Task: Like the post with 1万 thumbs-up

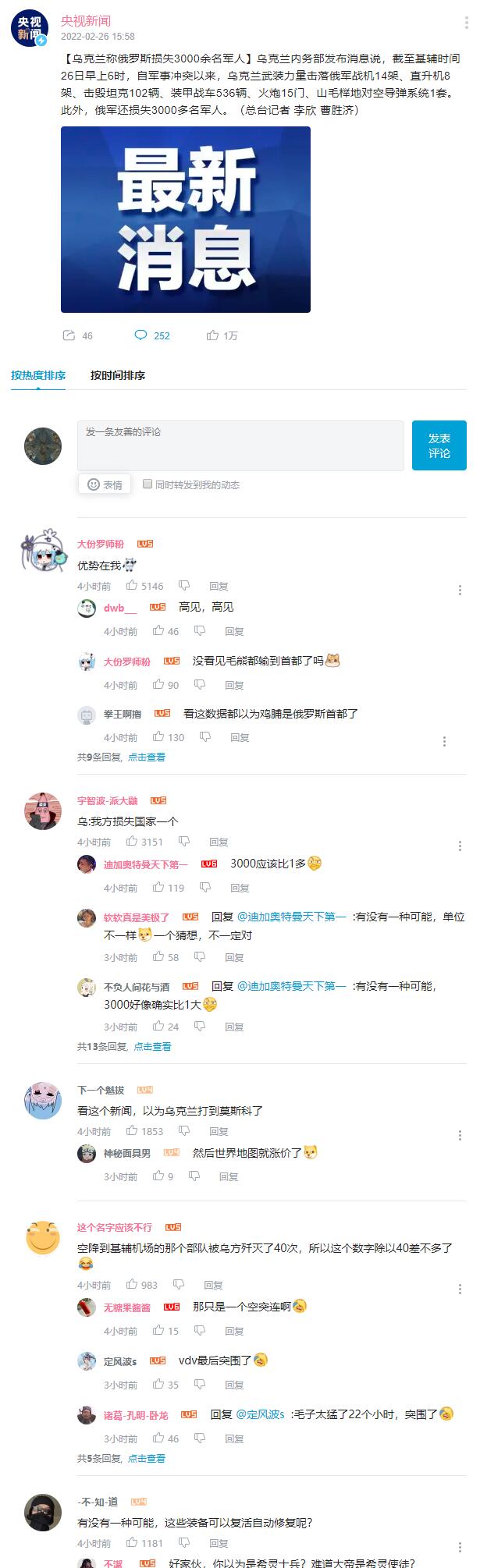Action: (x=212, y=335)
